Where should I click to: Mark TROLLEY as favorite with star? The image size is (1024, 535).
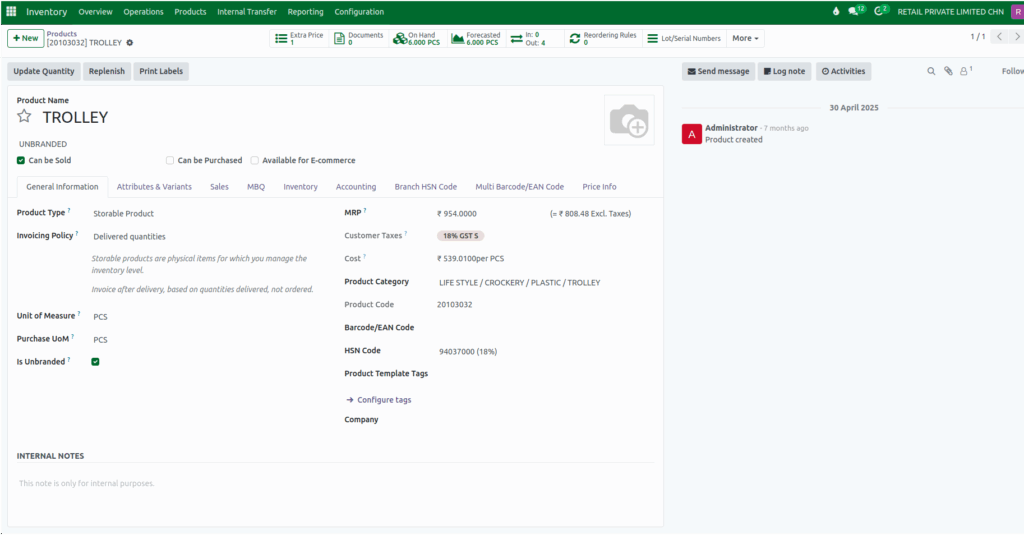coord(24,116)
